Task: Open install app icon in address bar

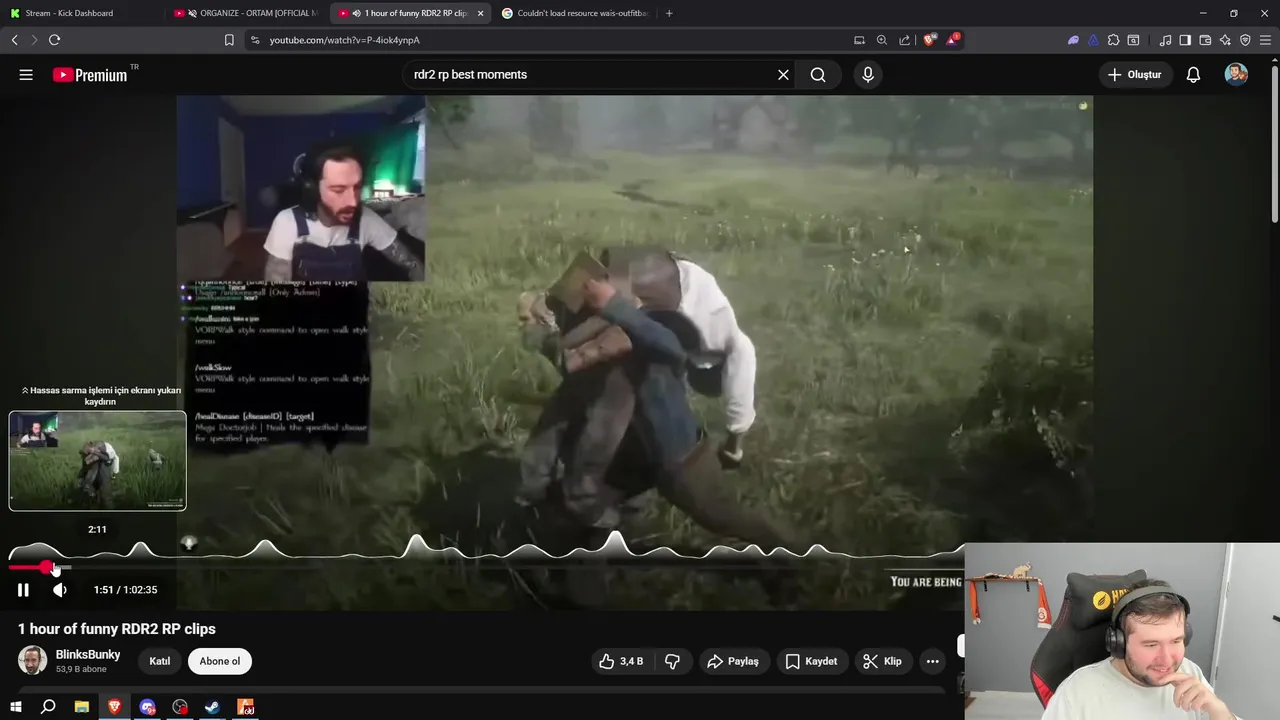Action: click(x=859, y=40)
